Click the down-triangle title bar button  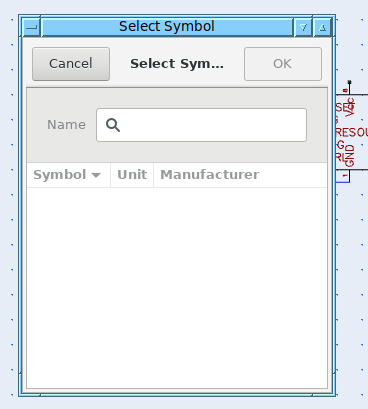[303, 27]
